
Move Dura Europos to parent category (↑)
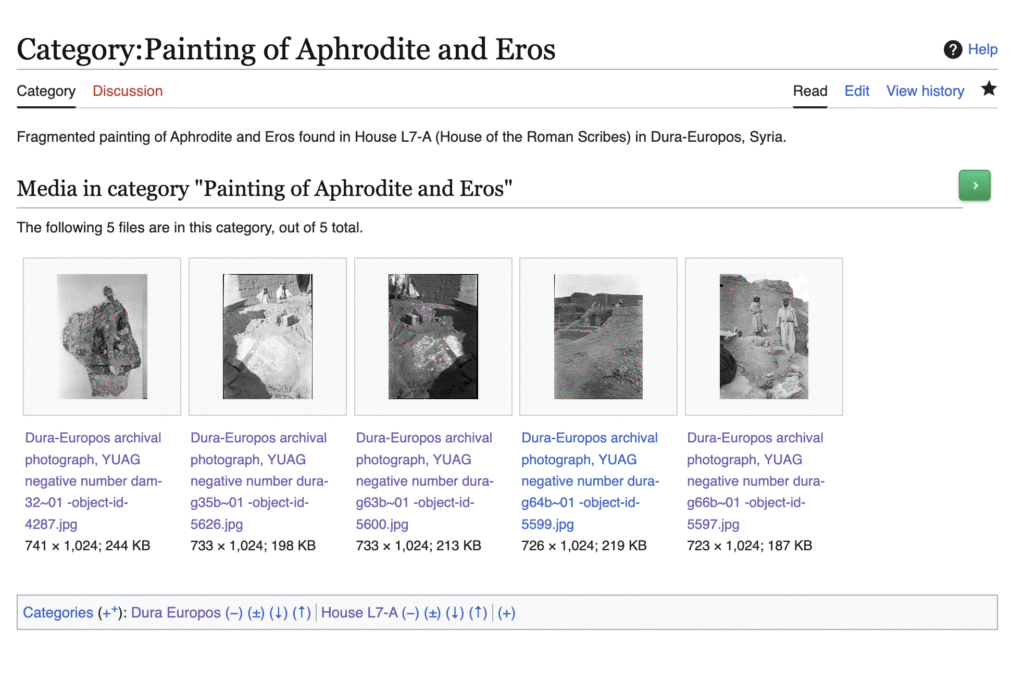302,613
